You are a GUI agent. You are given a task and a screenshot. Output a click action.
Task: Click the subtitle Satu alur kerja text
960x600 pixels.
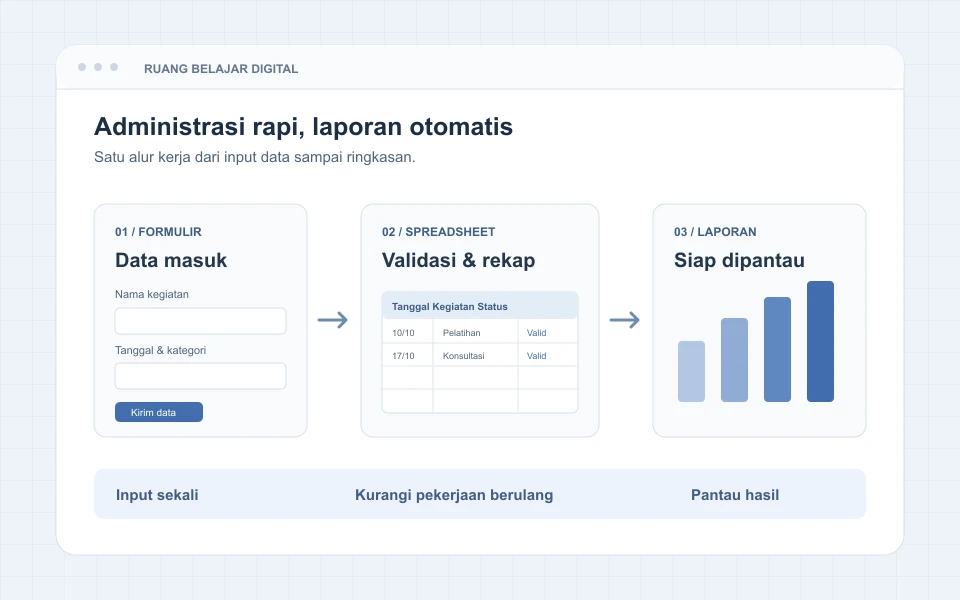point(255,157)
